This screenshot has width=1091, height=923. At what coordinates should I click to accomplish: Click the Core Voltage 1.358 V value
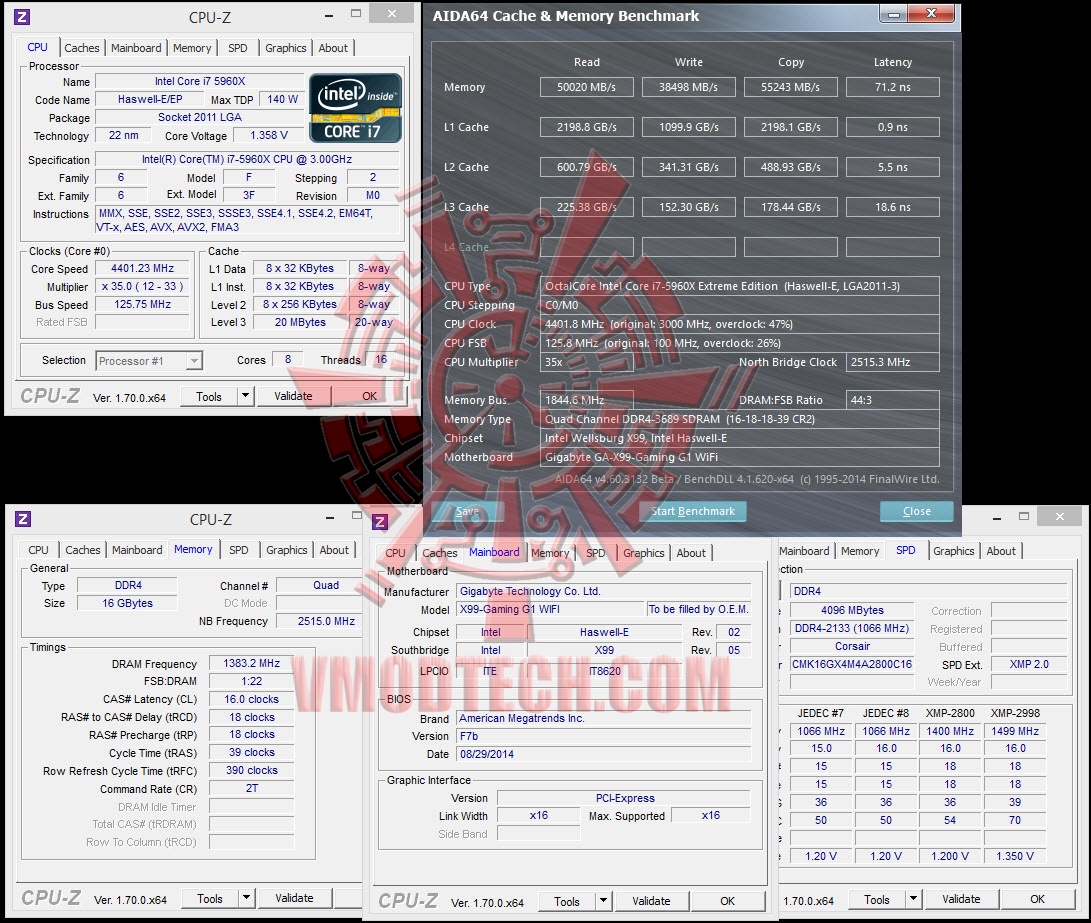pos(269,136)
